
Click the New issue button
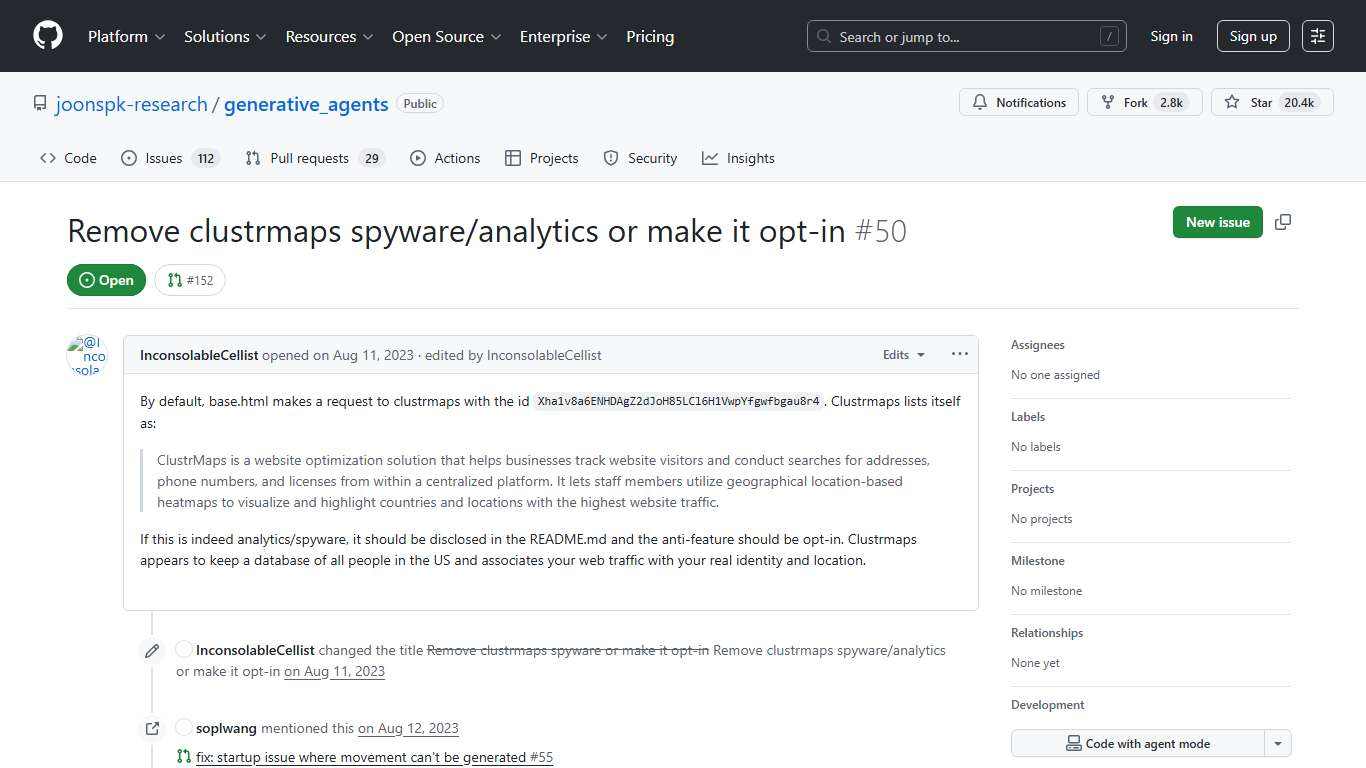[x=1217, y=222]
